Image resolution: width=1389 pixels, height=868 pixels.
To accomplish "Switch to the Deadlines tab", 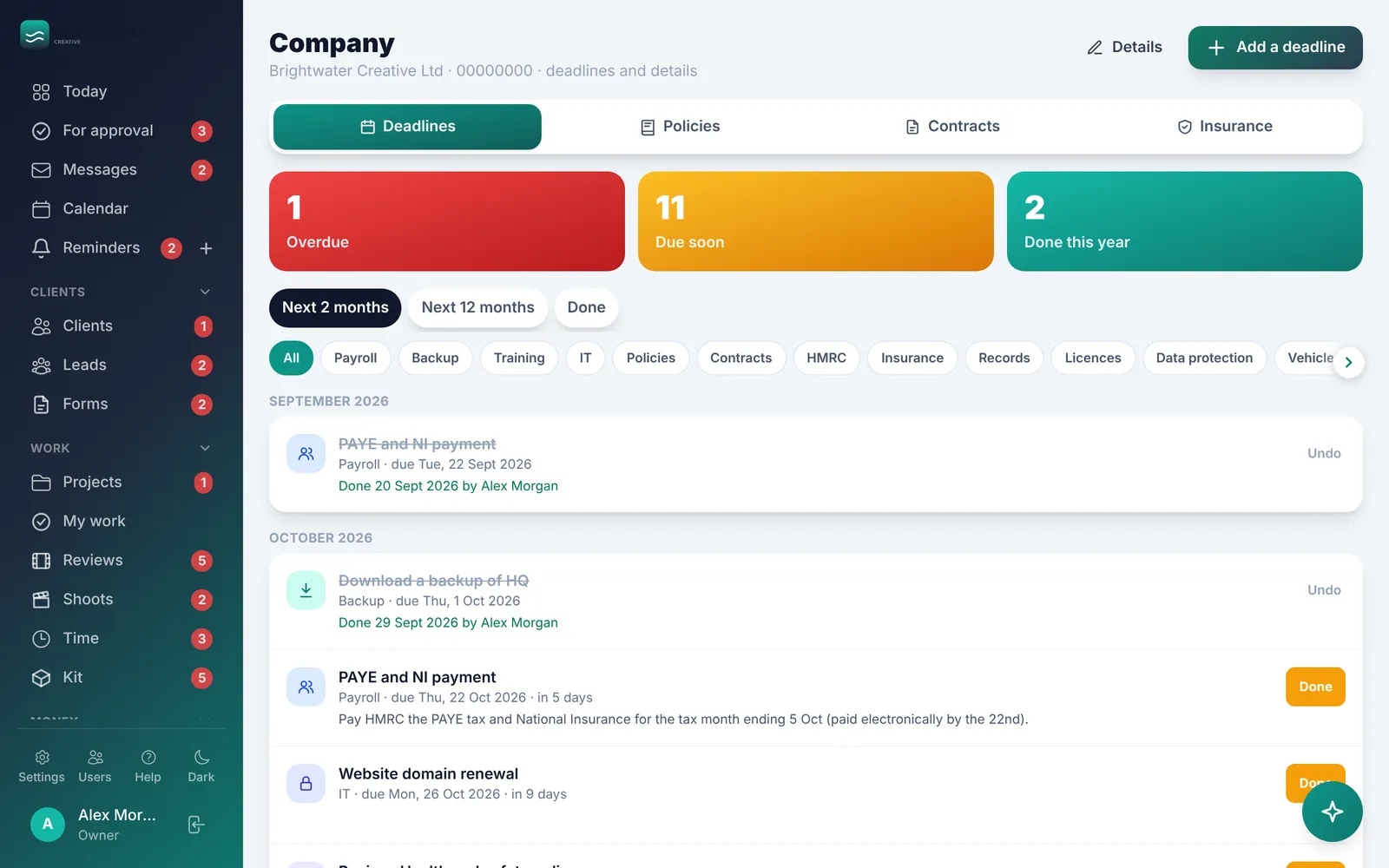I will click(x=407, y=127).
